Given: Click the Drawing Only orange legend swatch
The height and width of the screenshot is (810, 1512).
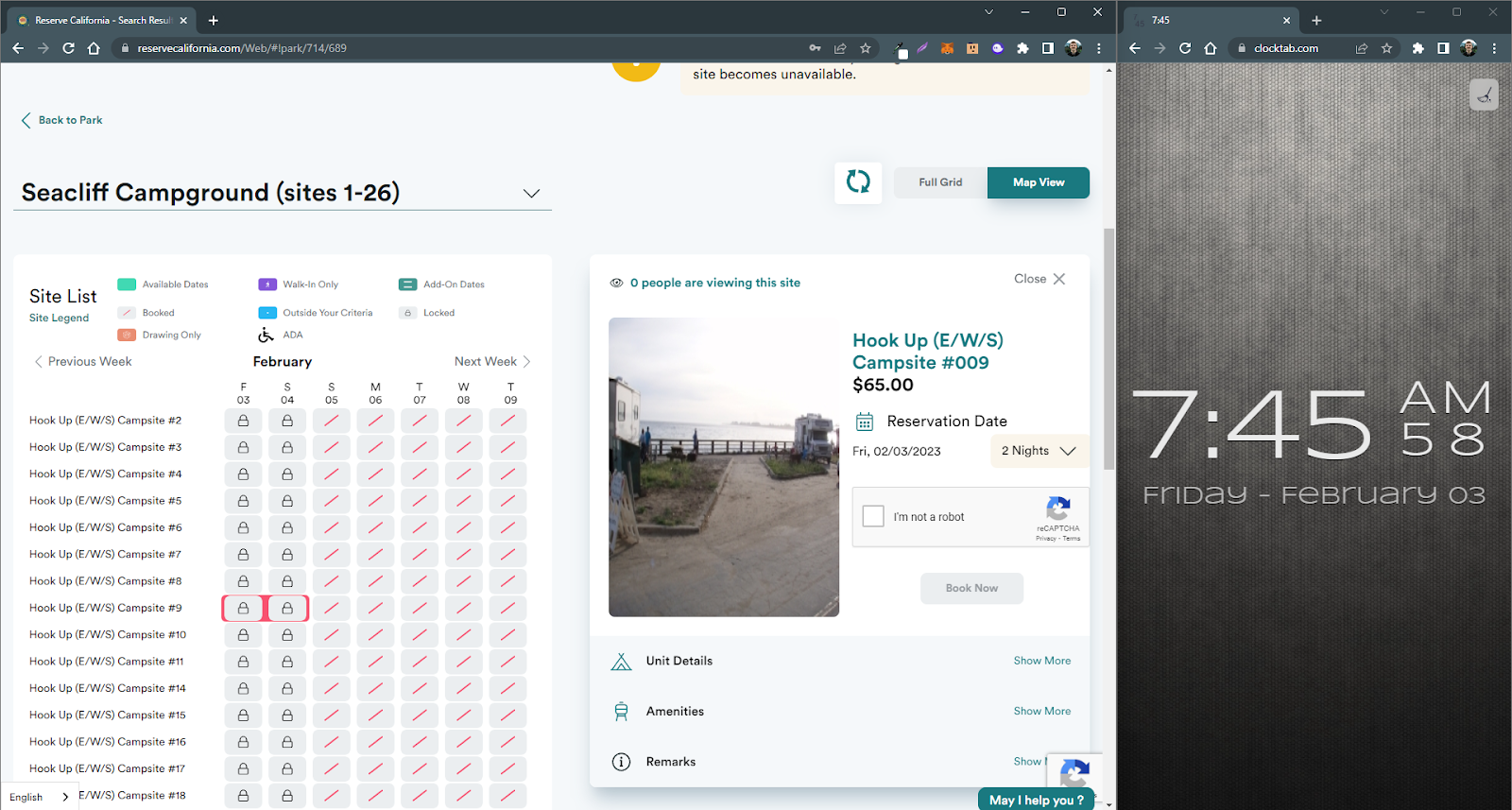Looking at the screenshot, I should click(127, 335).
